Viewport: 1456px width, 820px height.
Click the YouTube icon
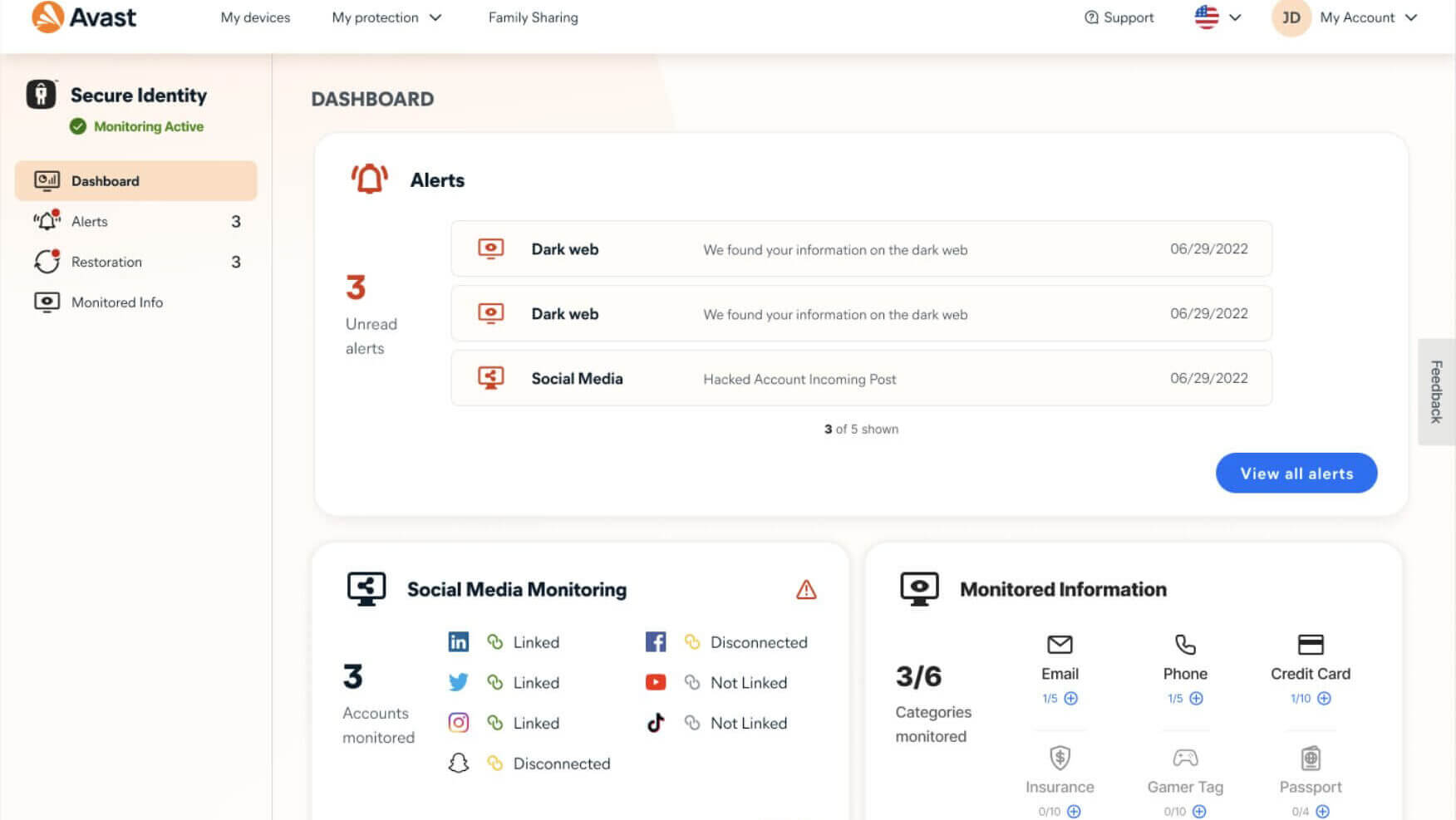point(656,682)
